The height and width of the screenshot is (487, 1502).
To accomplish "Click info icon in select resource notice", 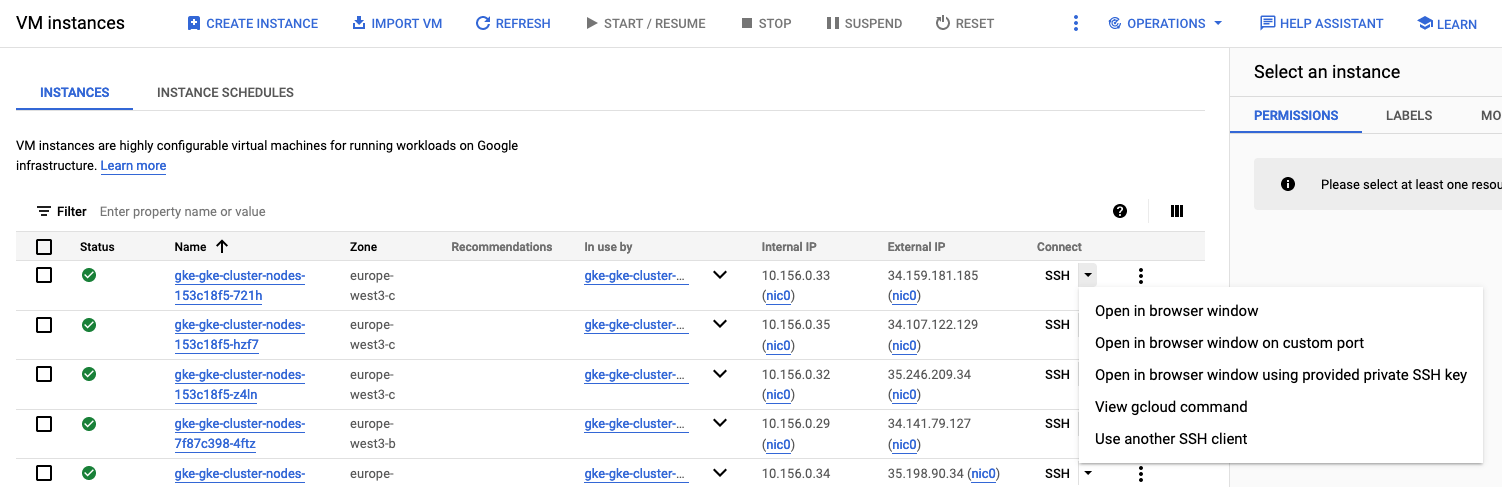I will (x=1288, y=184).
